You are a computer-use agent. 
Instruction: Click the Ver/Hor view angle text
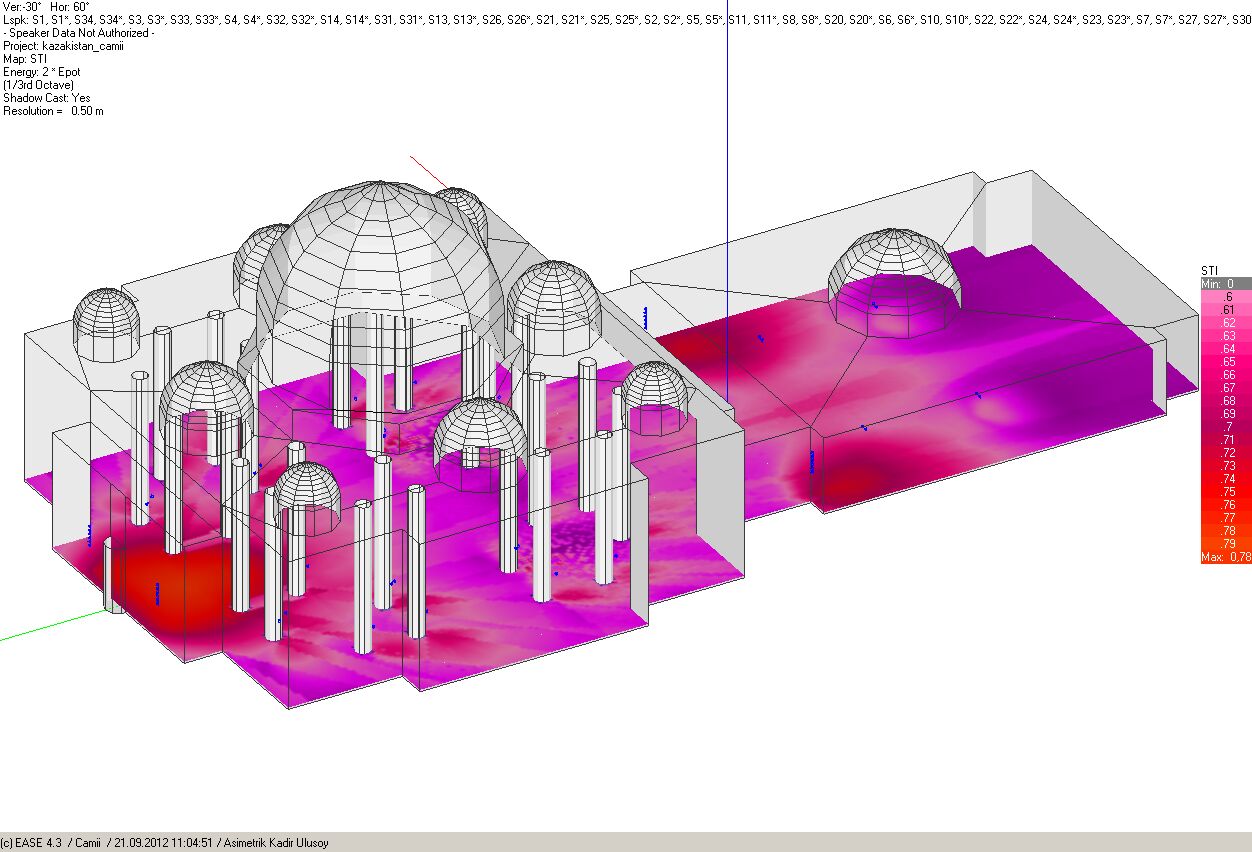[46, 7]
